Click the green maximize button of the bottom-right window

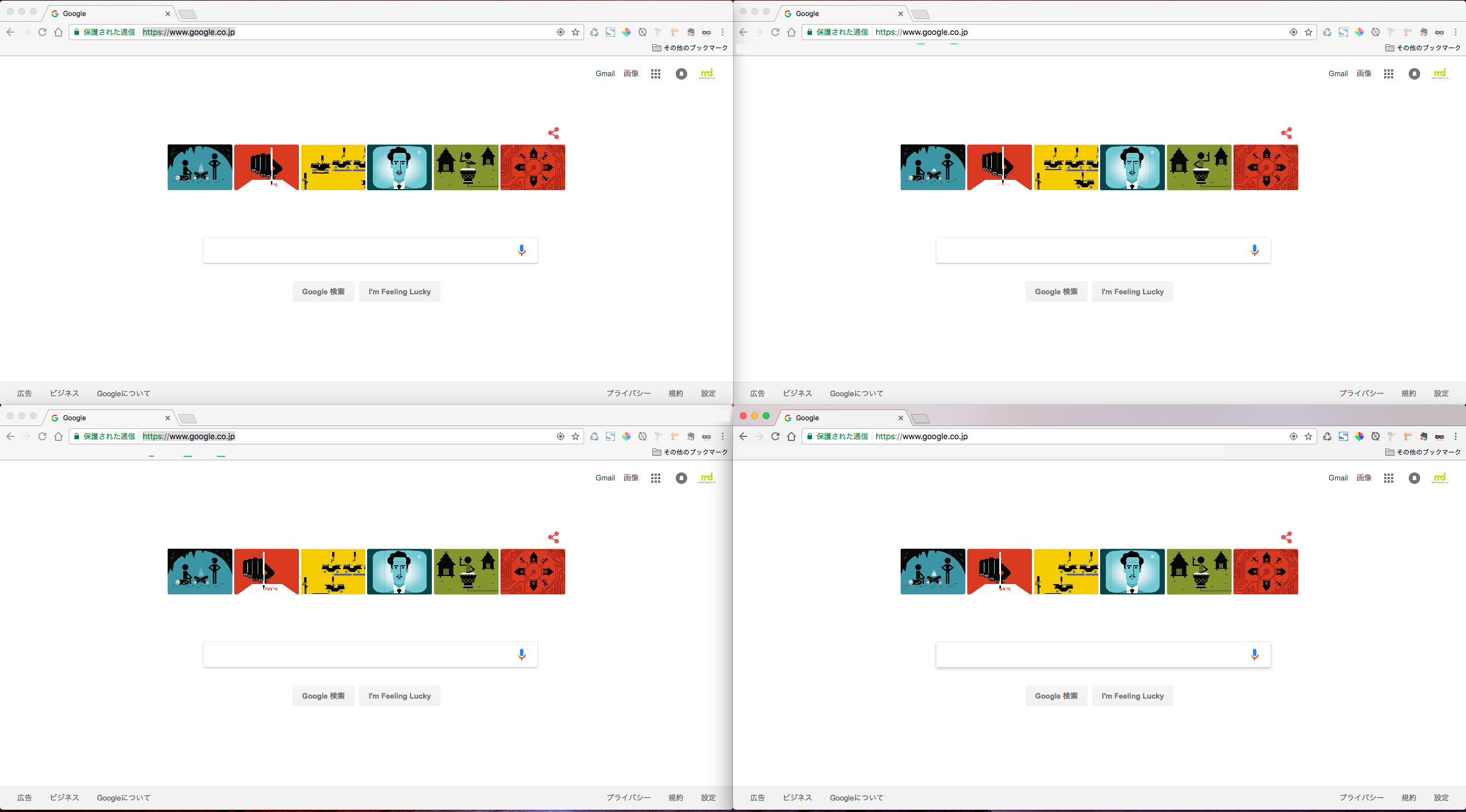[x=766, y=416]
